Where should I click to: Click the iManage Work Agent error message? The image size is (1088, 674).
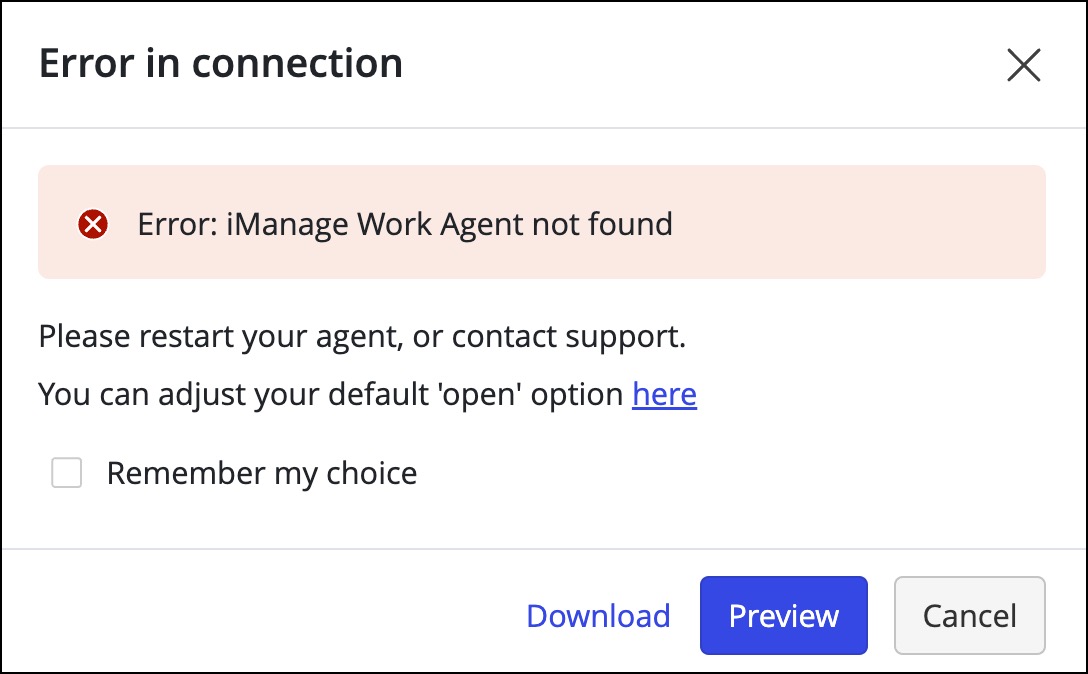pos(404,223)
